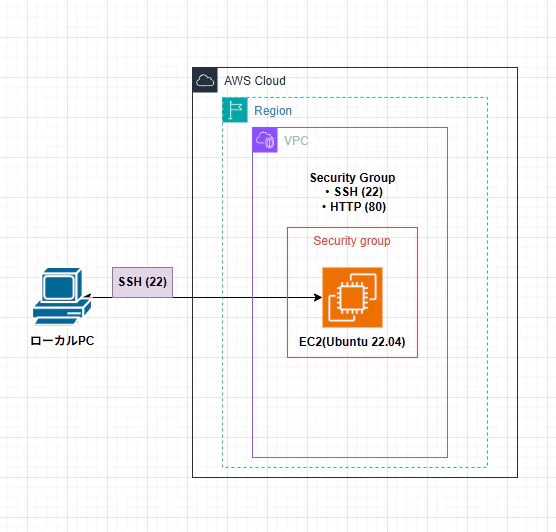The height and width of the screenshot is (532, 556).
Task: Select the AWS Cloud label text
Action: coord(255,81)
